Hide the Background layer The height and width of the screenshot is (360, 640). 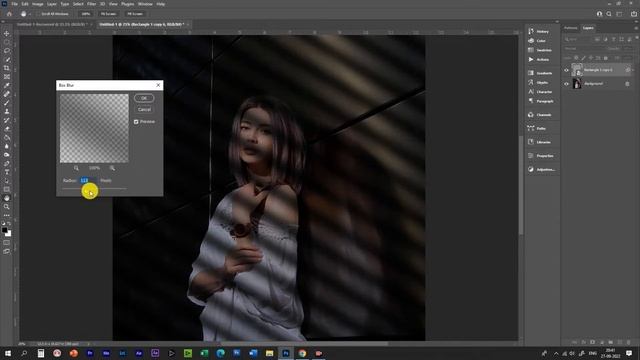[x=566, y=84]
